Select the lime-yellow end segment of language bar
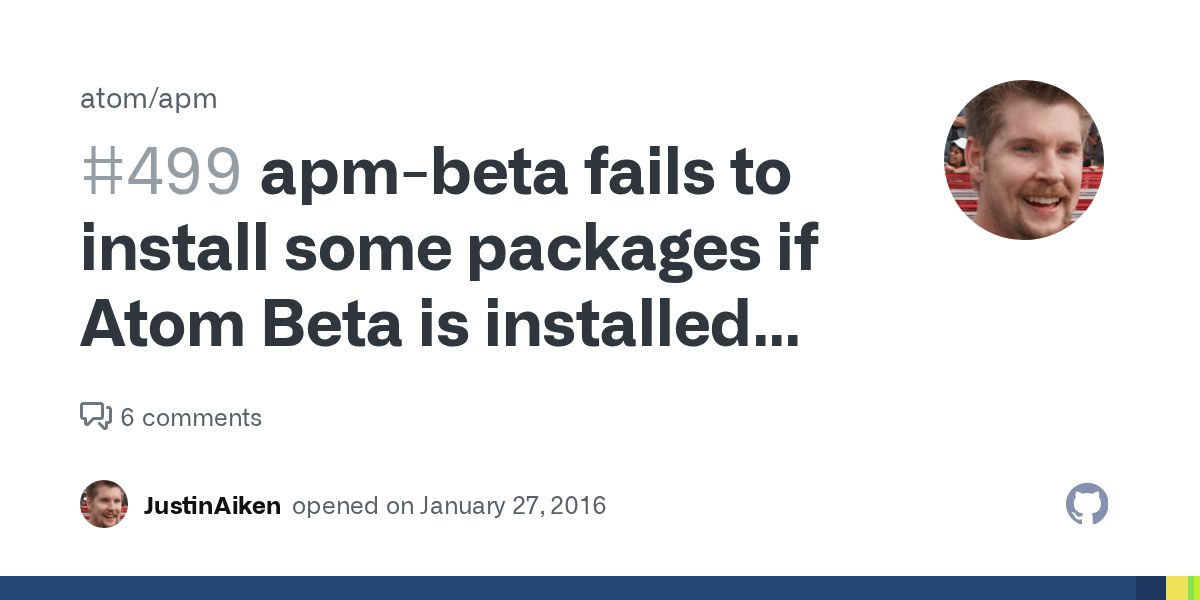1200x600 pixels. tap(1197, 588)
